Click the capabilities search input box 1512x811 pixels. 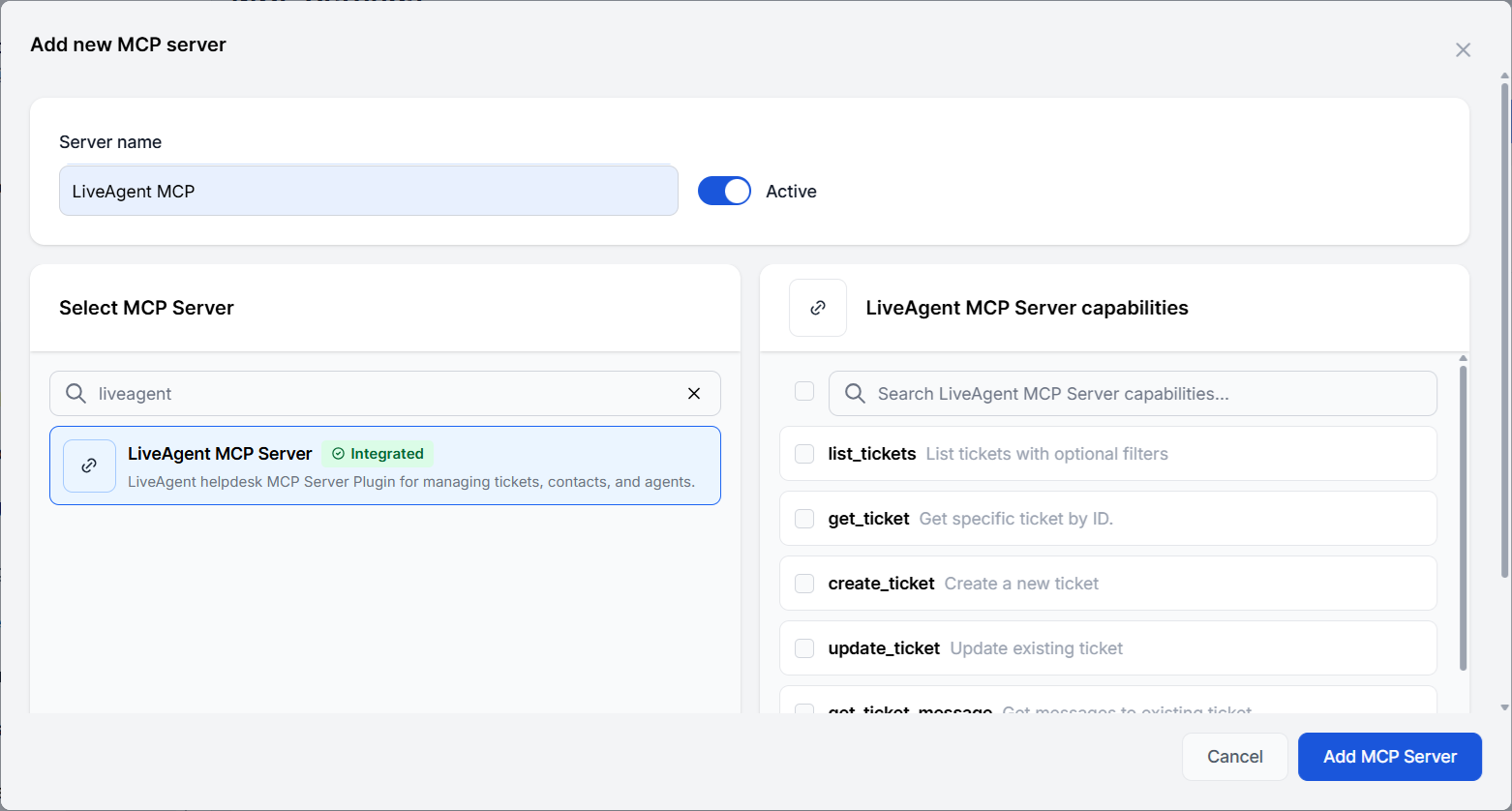(x=1065, y=393)
